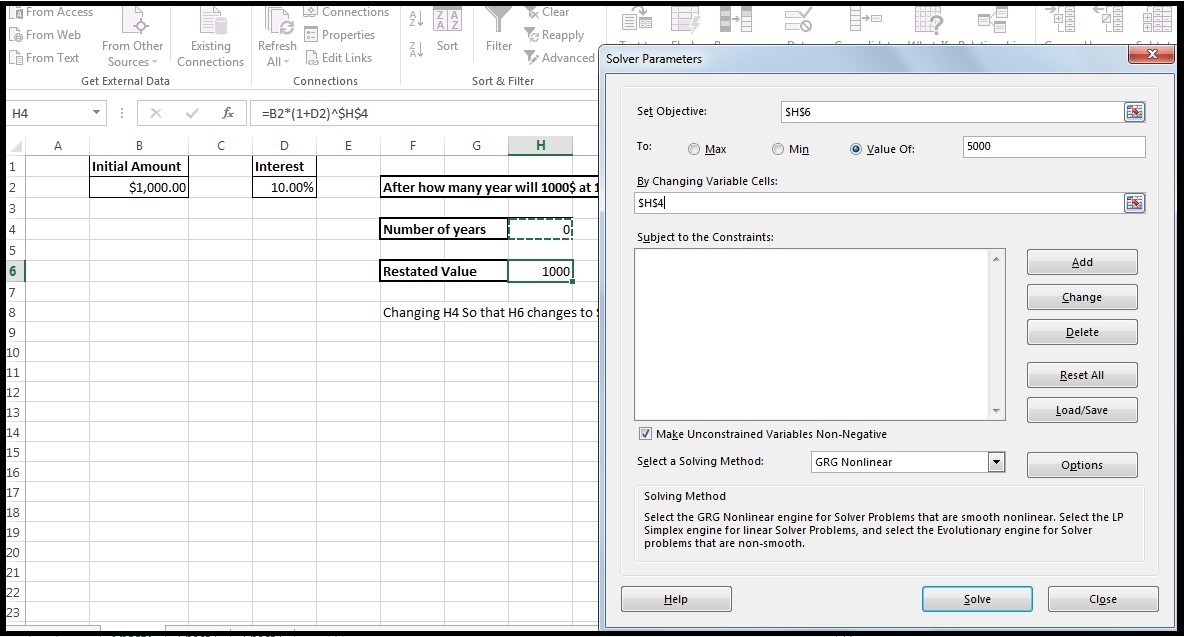Click range selector icon for Set Objective
This screenshot has width=1184, height=637.
click(x=1134, y=112)
